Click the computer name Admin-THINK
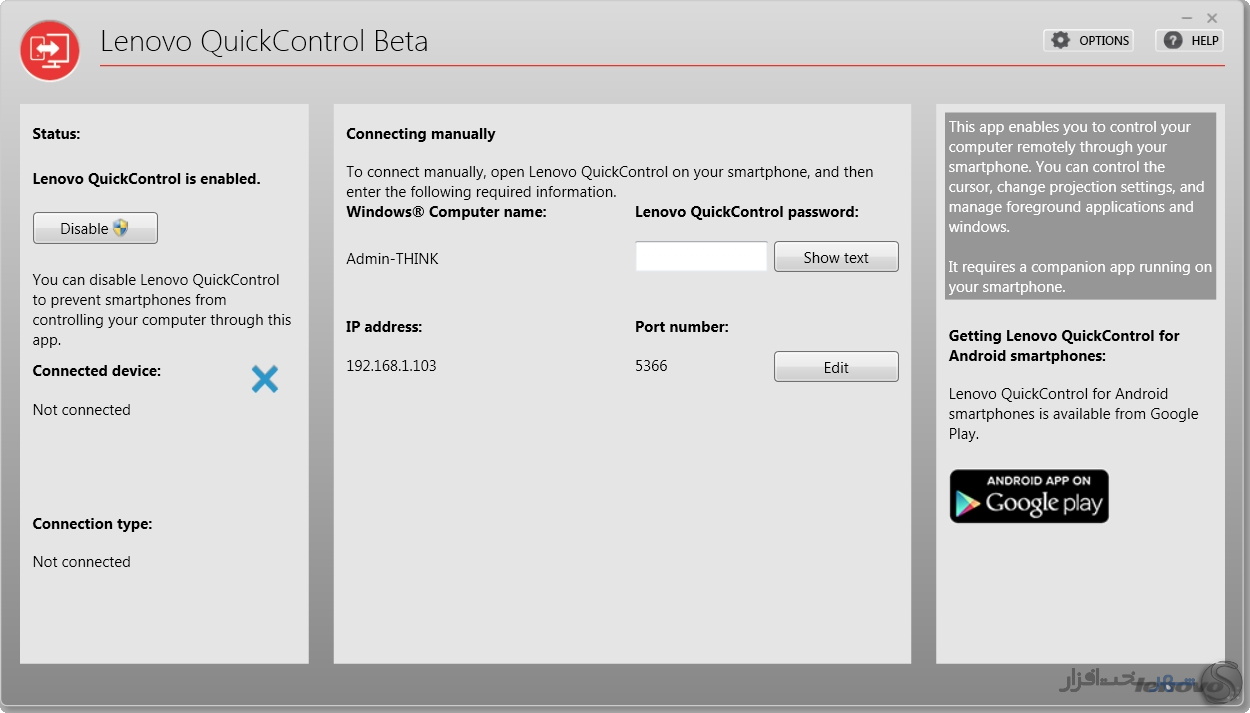 [x=392, y=258]
